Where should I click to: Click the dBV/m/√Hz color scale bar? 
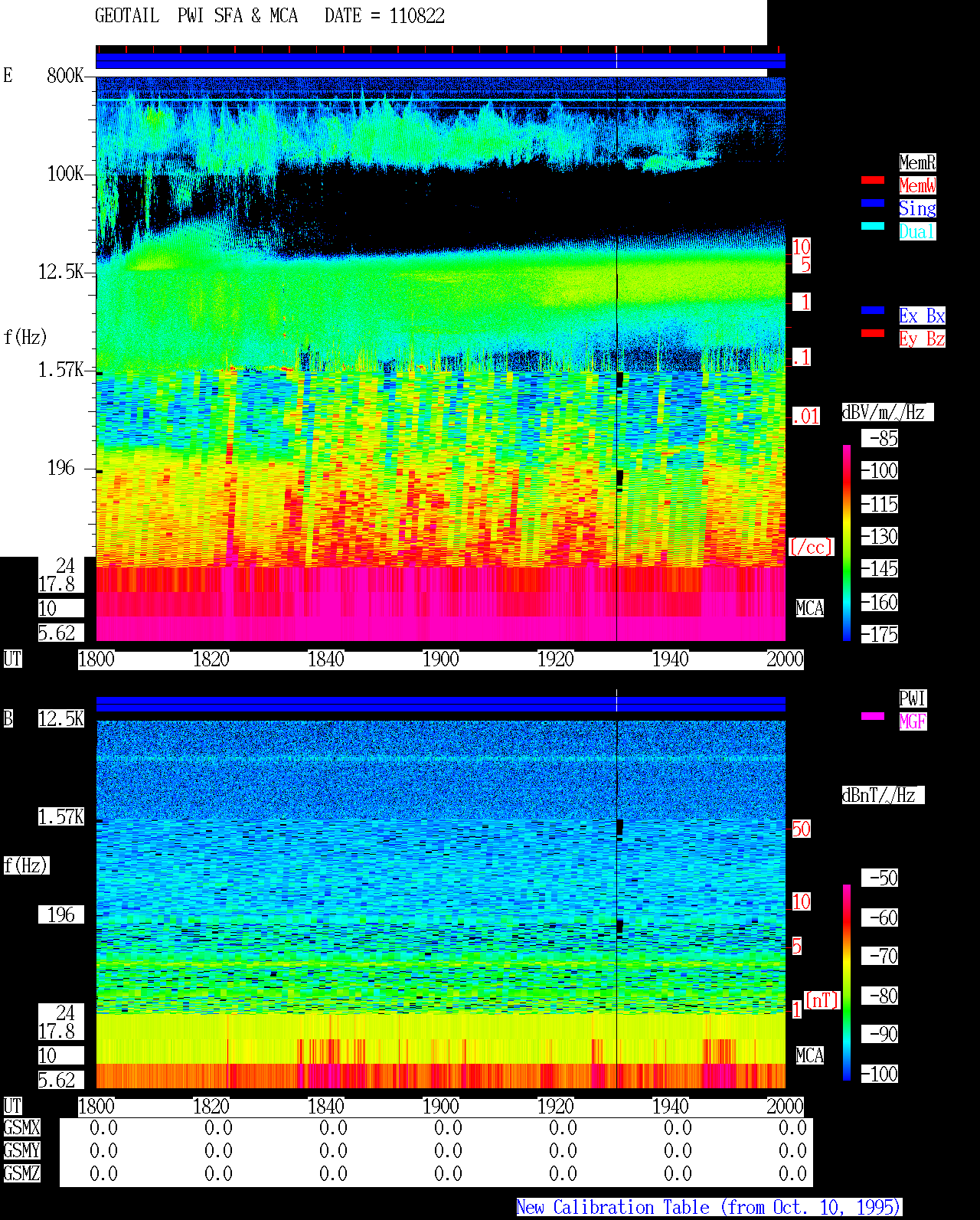point(847,542)
